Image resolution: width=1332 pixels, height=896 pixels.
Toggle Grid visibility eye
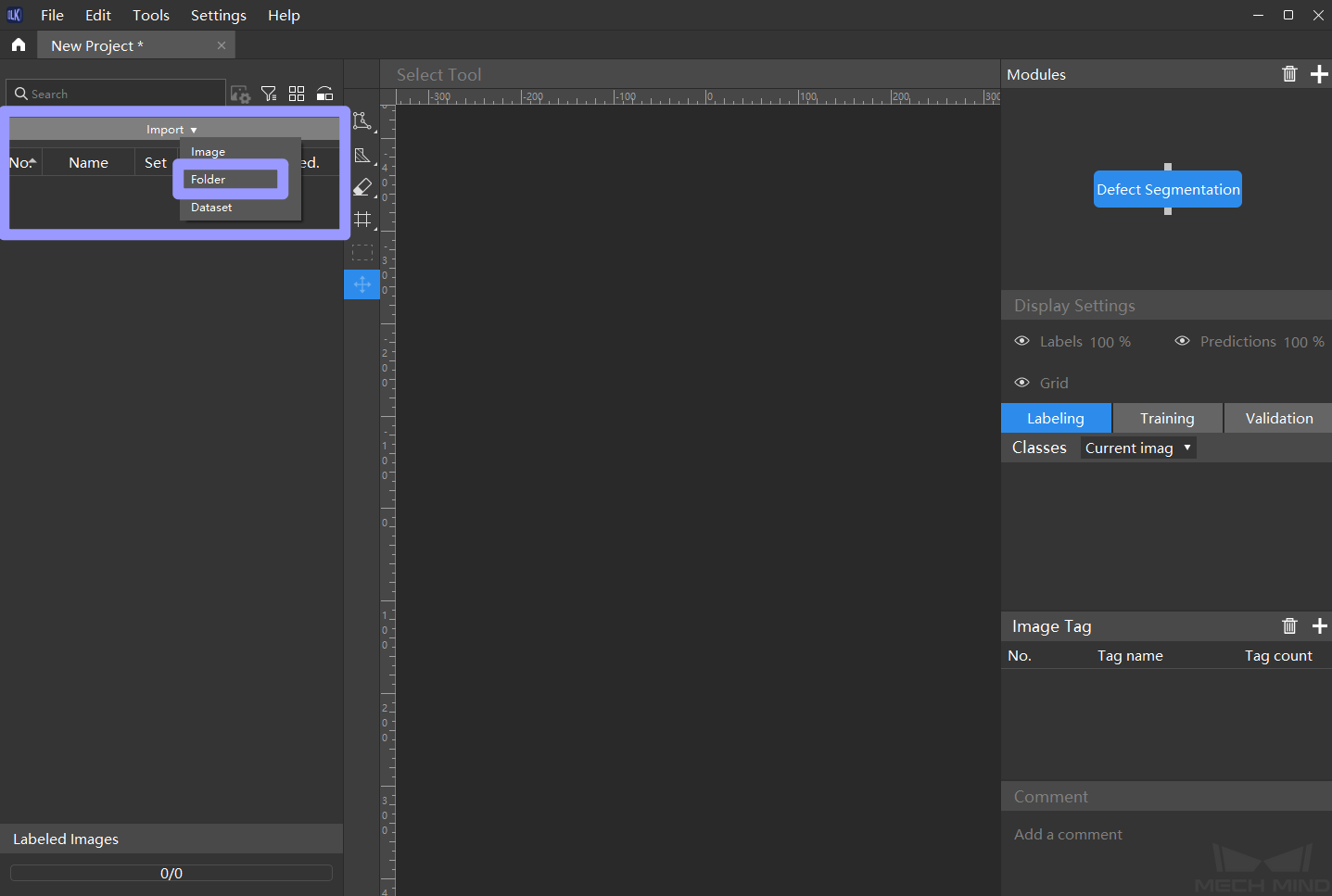coord(1022,383)
